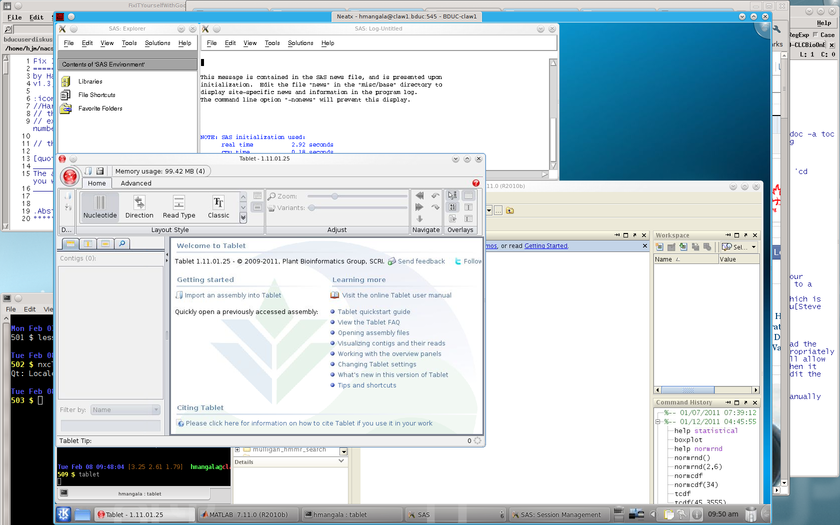Toggle the bottom-right overlay button in Overlays group
Image resolution: width=840 pixels, height=525 pixels.
tap(468, 219)
